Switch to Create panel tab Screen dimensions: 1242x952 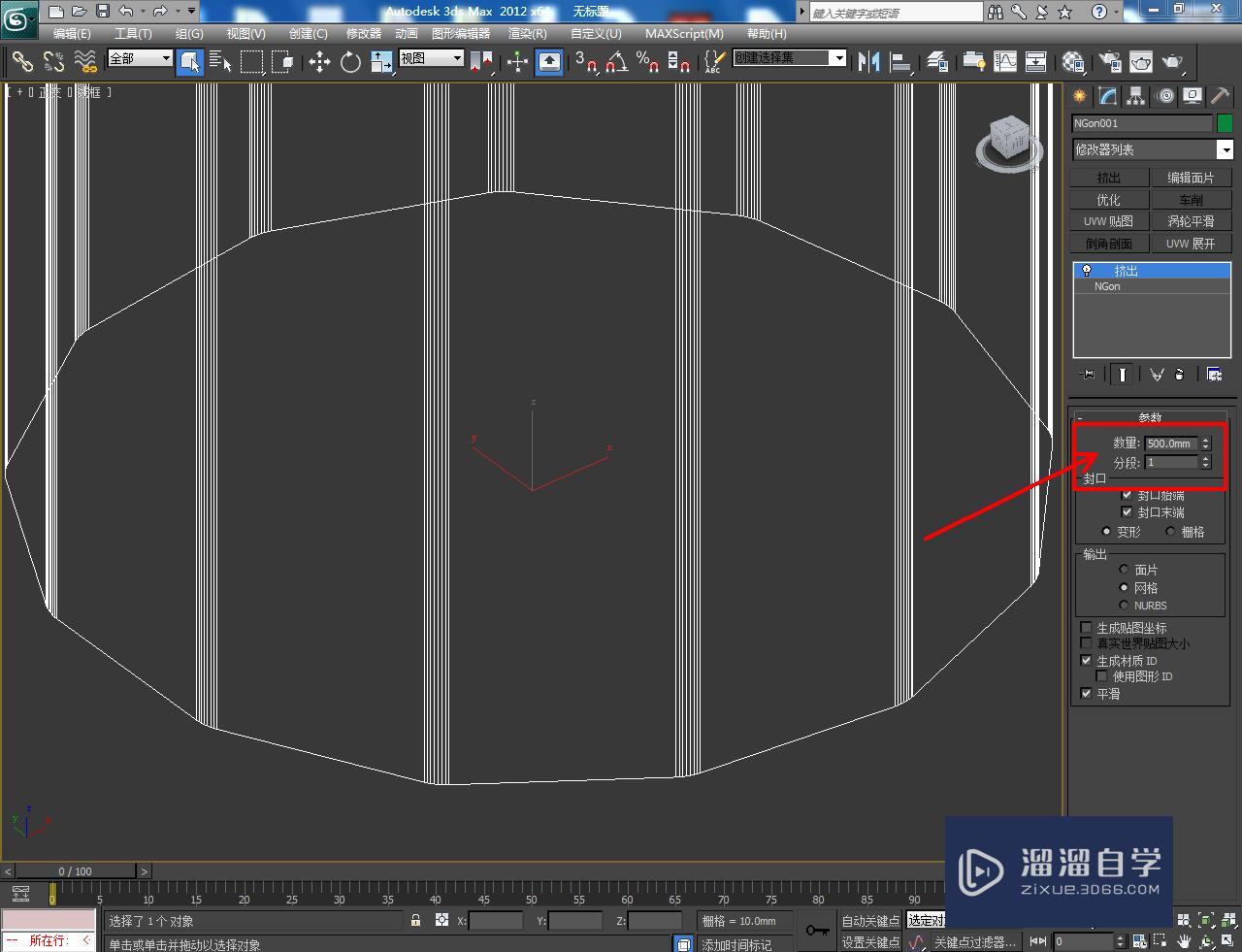click(1079, 96)
